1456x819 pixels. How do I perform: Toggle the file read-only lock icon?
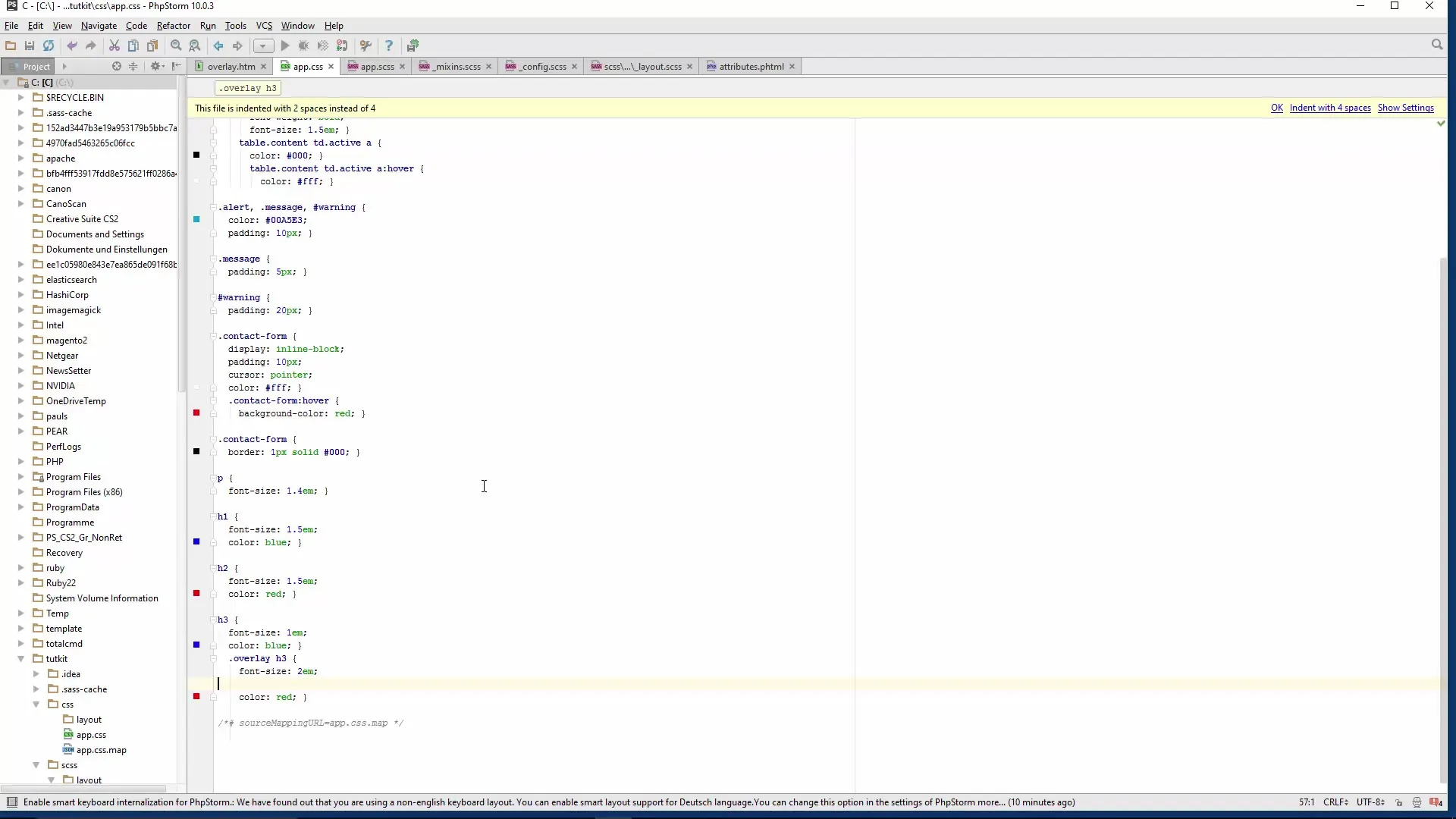1399,802
